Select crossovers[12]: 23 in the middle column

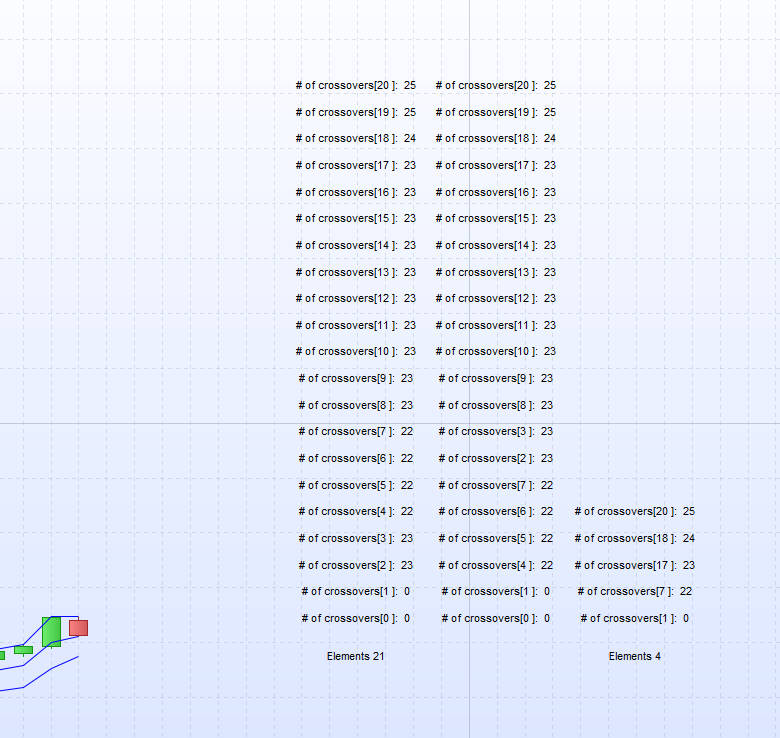click(x=495, y=298)
